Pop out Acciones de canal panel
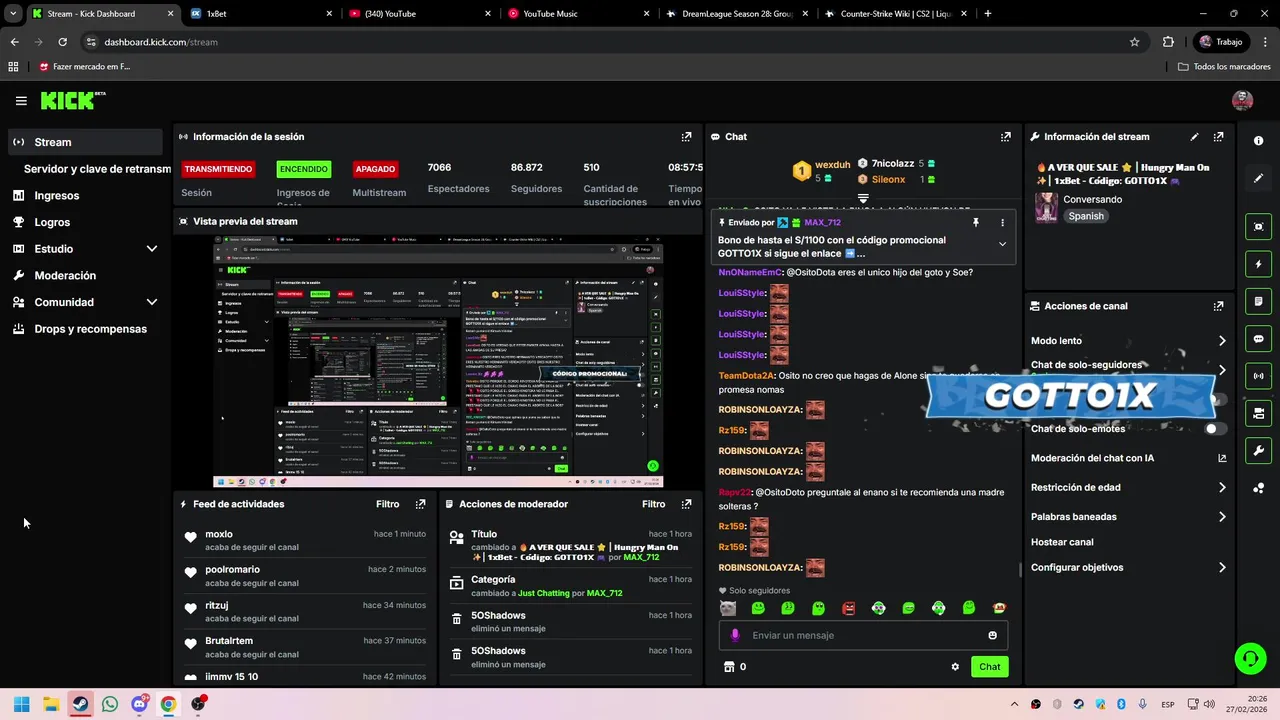Screen dimensions: 1280x720 [x=1218, y=306]
